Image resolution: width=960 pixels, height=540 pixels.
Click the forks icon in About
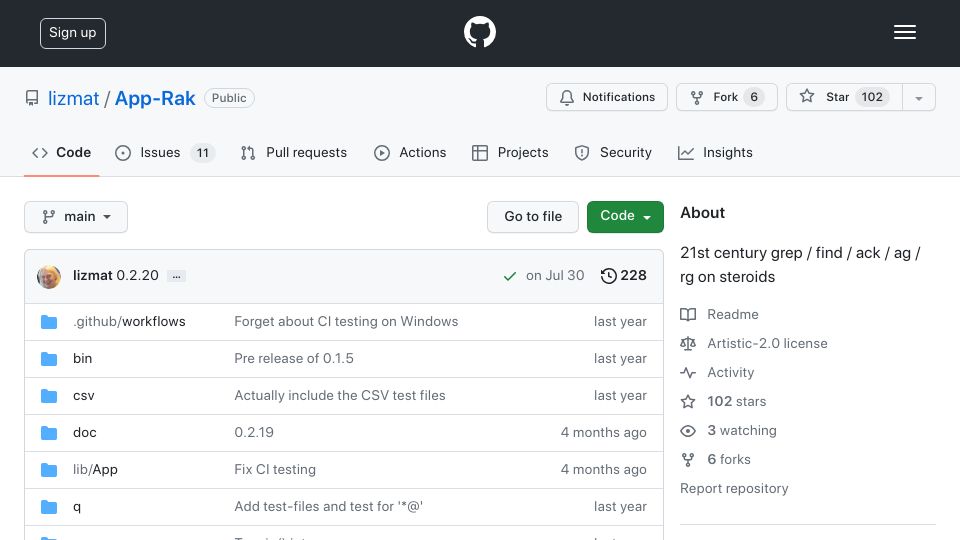coord(688,460)
